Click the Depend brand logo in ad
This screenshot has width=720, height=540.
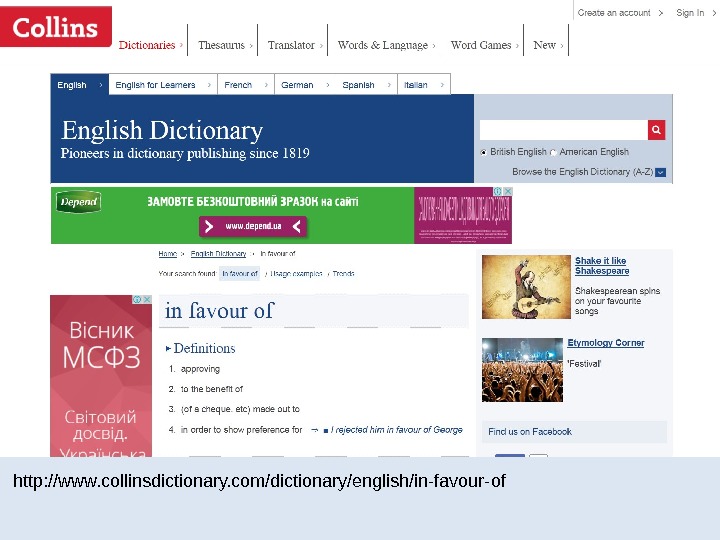pyautogui.click(x=79, y=202)
